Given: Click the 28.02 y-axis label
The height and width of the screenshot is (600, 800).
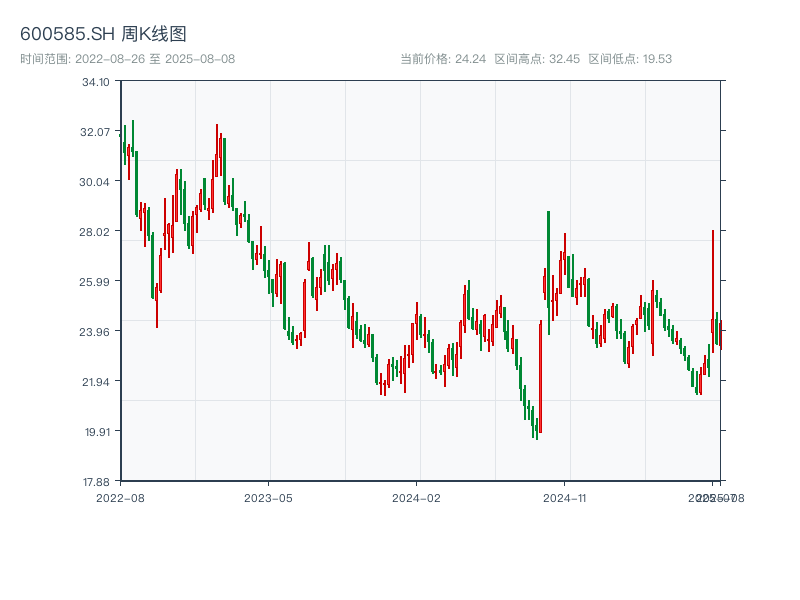Looking at the screenshot, I should pyautogui.click(x=96, y=232).
